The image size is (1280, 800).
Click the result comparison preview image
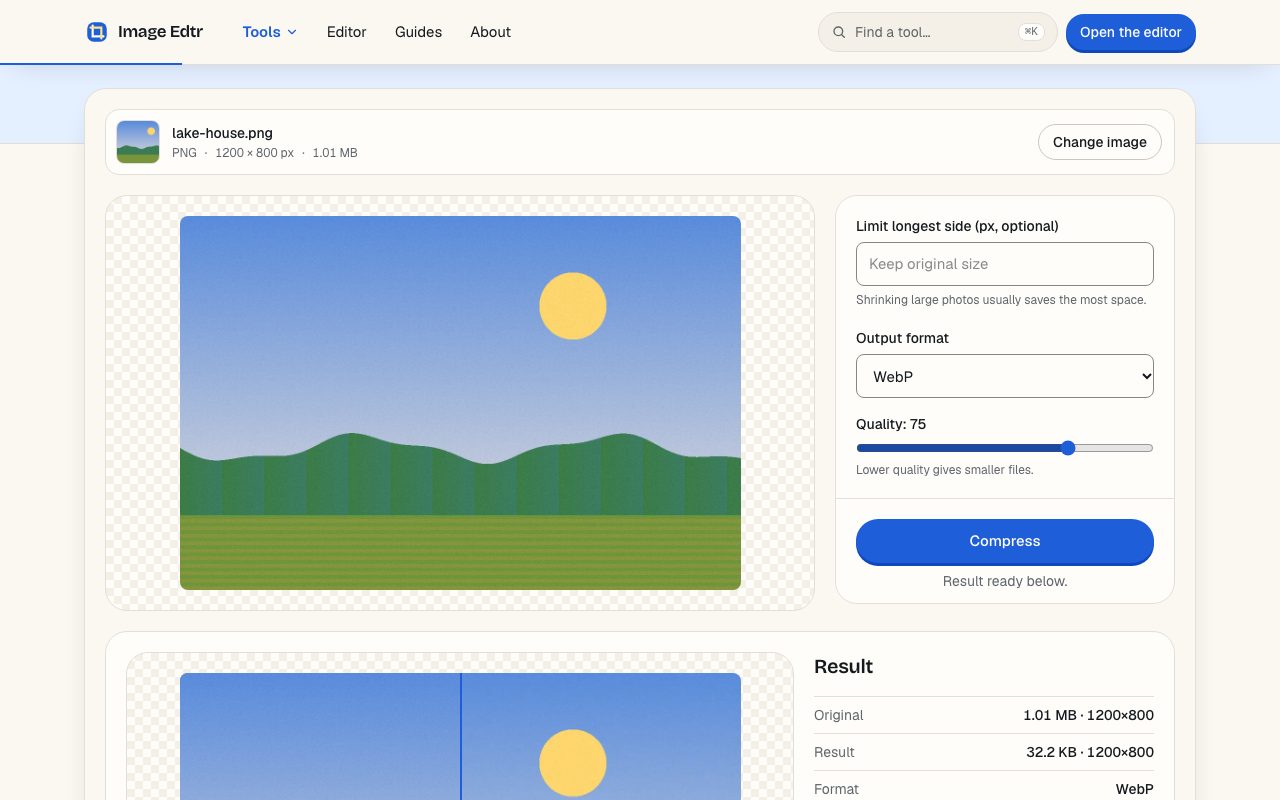pyautogui.click(x=460, y=736)
